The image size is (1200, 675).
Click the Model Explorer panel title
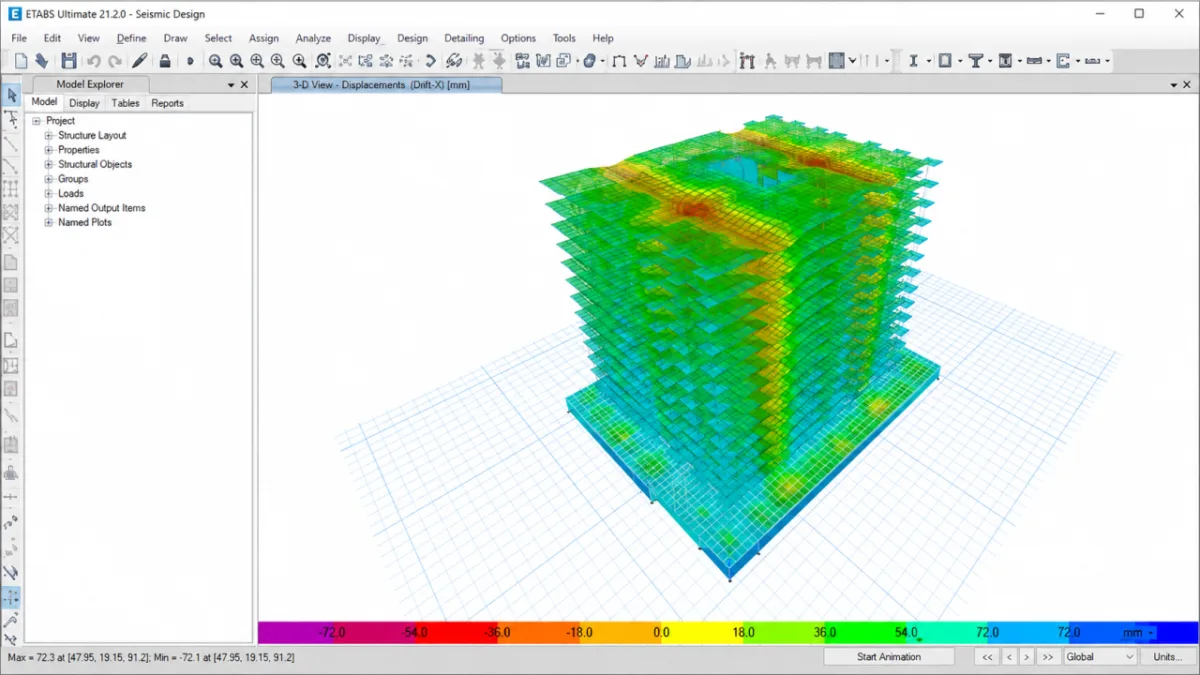pos(90,85)
